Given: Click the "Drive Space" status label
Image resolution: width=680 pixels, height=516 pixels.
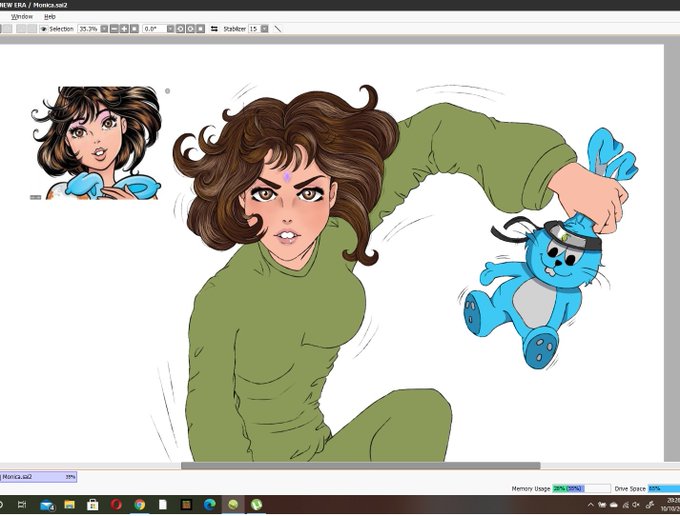Looking at the screenshot, I should (630, 489).
